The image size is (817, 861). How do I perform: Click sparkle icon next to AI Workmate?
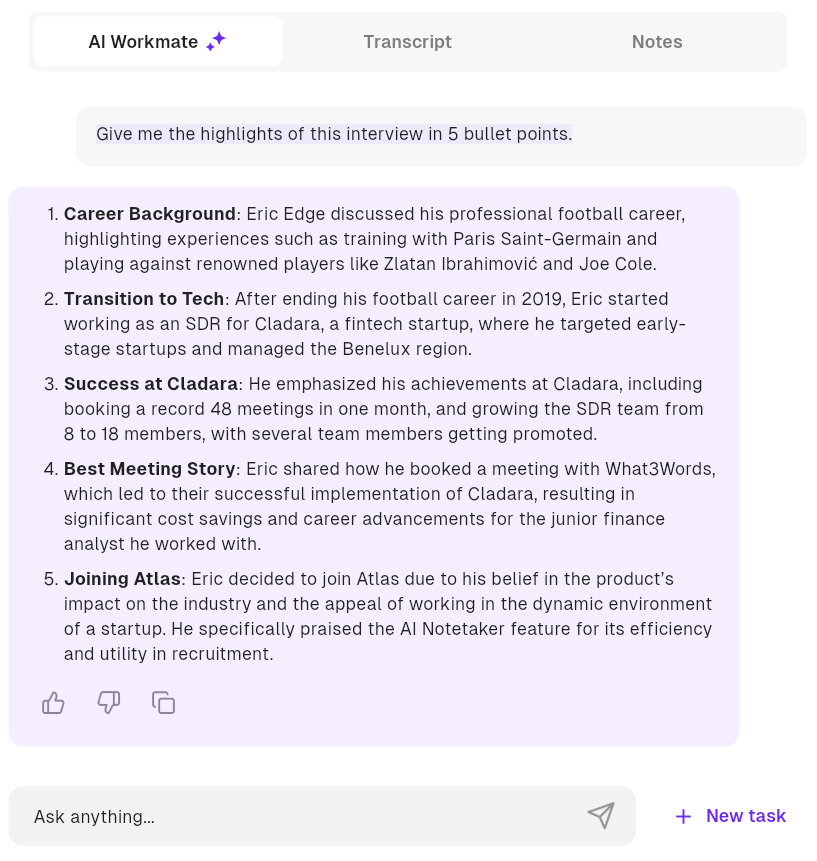[x=216, y=41]
